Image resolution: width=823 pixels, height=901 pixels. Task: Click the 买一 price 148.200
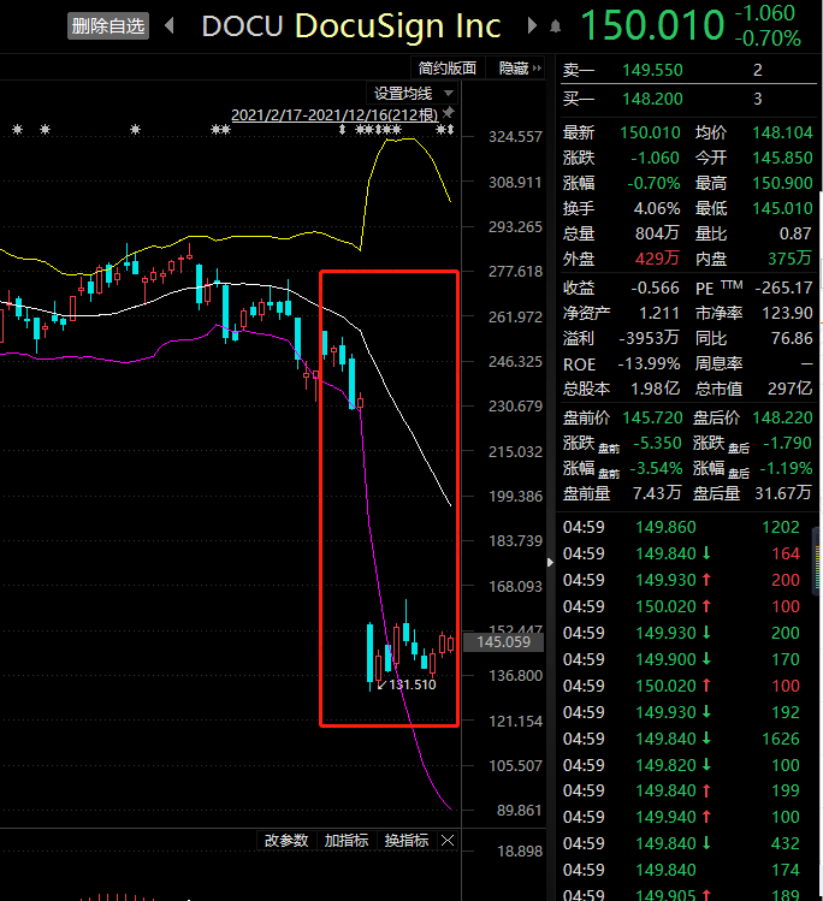coord(652,99)
